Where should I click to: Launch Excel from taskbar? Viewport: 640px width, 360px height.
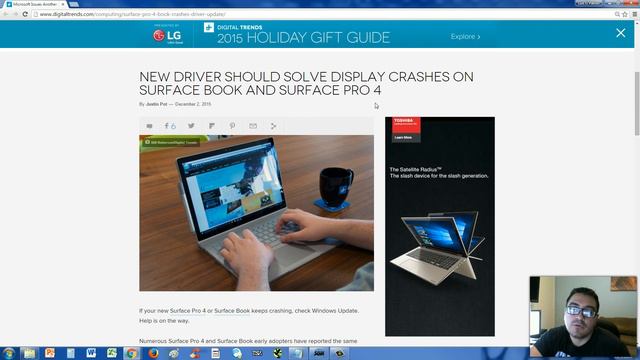(x=111, y=353)
